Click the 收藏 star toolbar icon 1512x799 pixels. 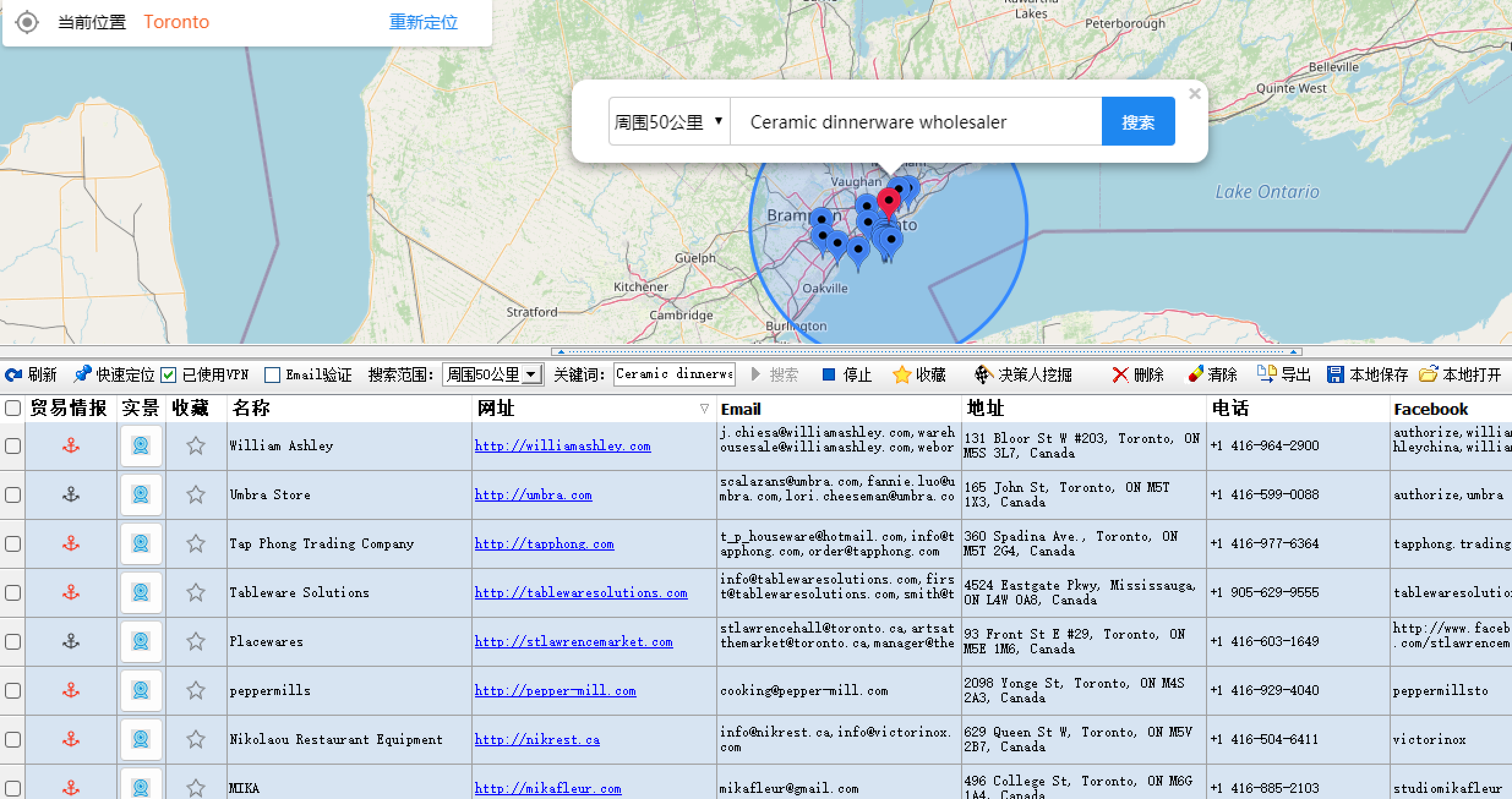click(902, 374)
